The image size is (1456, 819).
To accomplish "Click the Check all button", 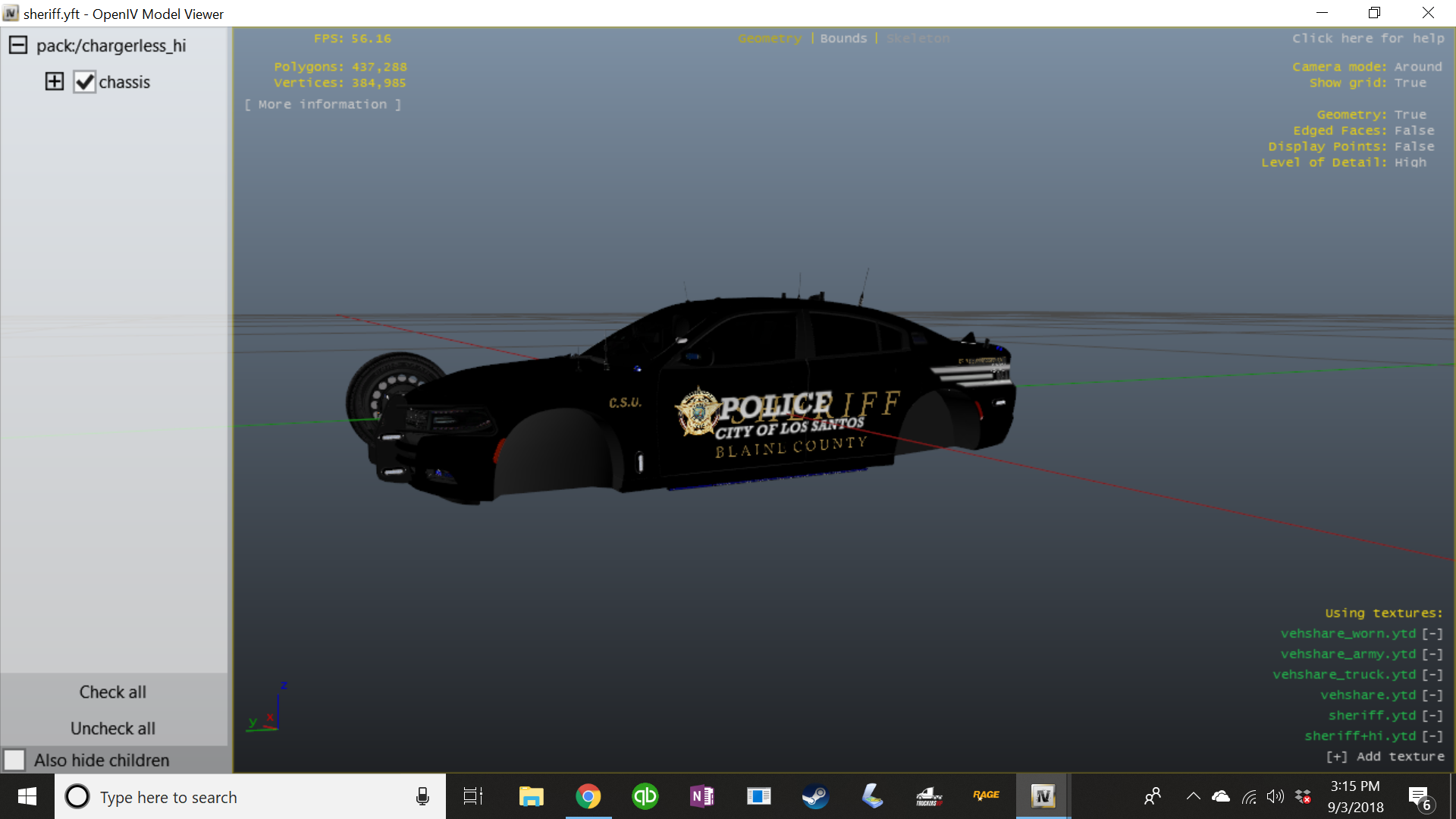I will 113,692.
